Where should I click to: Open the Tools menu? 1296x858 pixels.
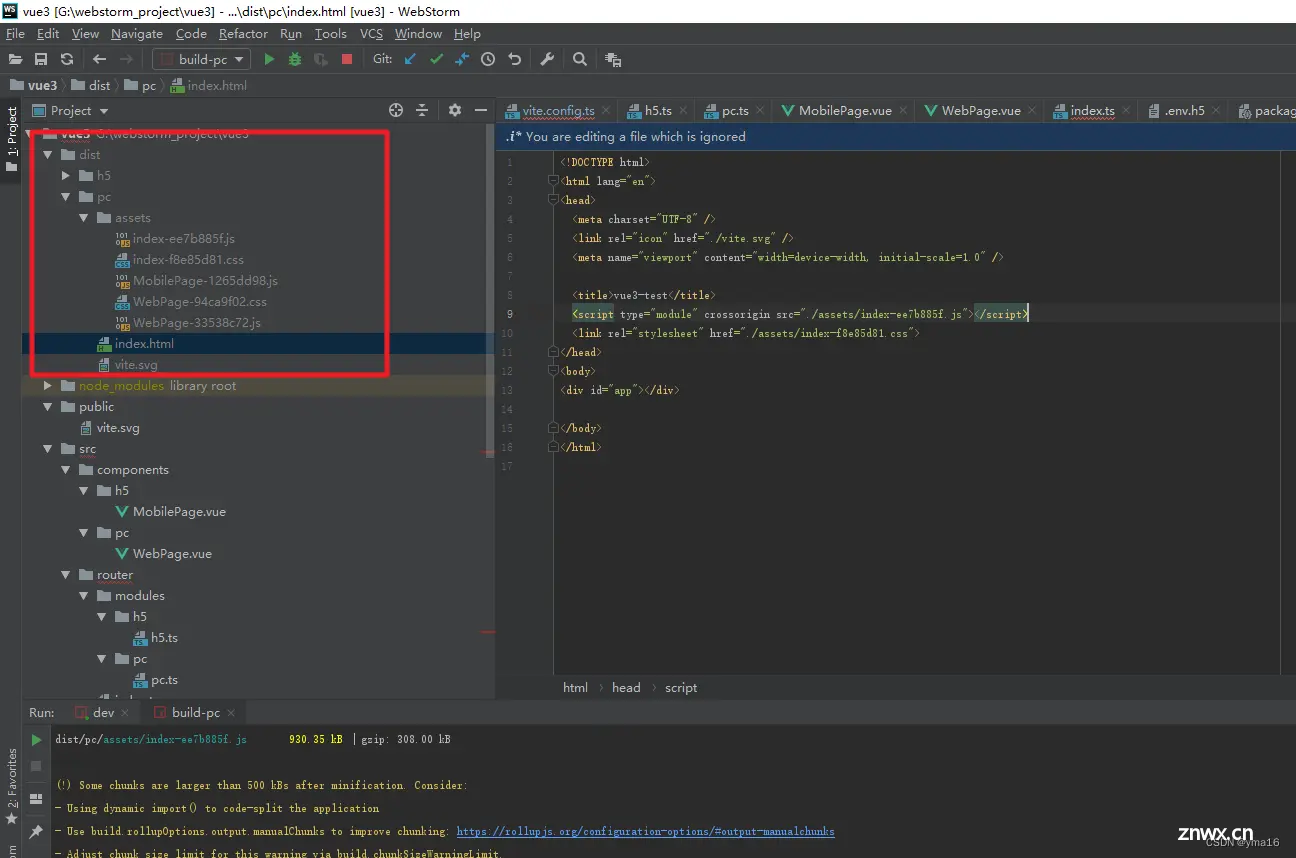pos(330,33)
